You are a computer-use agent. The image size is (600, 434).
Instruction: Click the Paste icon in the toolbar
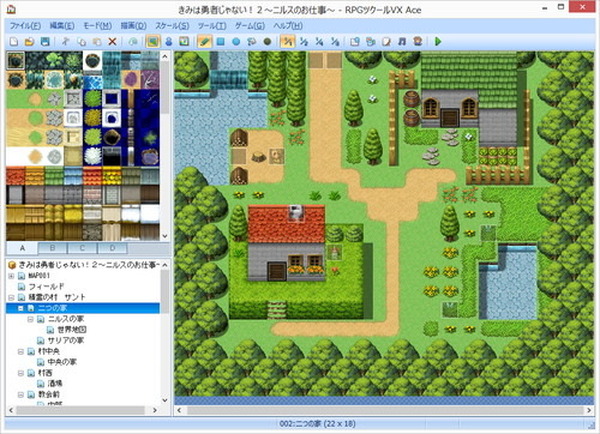tap(97, 41)
